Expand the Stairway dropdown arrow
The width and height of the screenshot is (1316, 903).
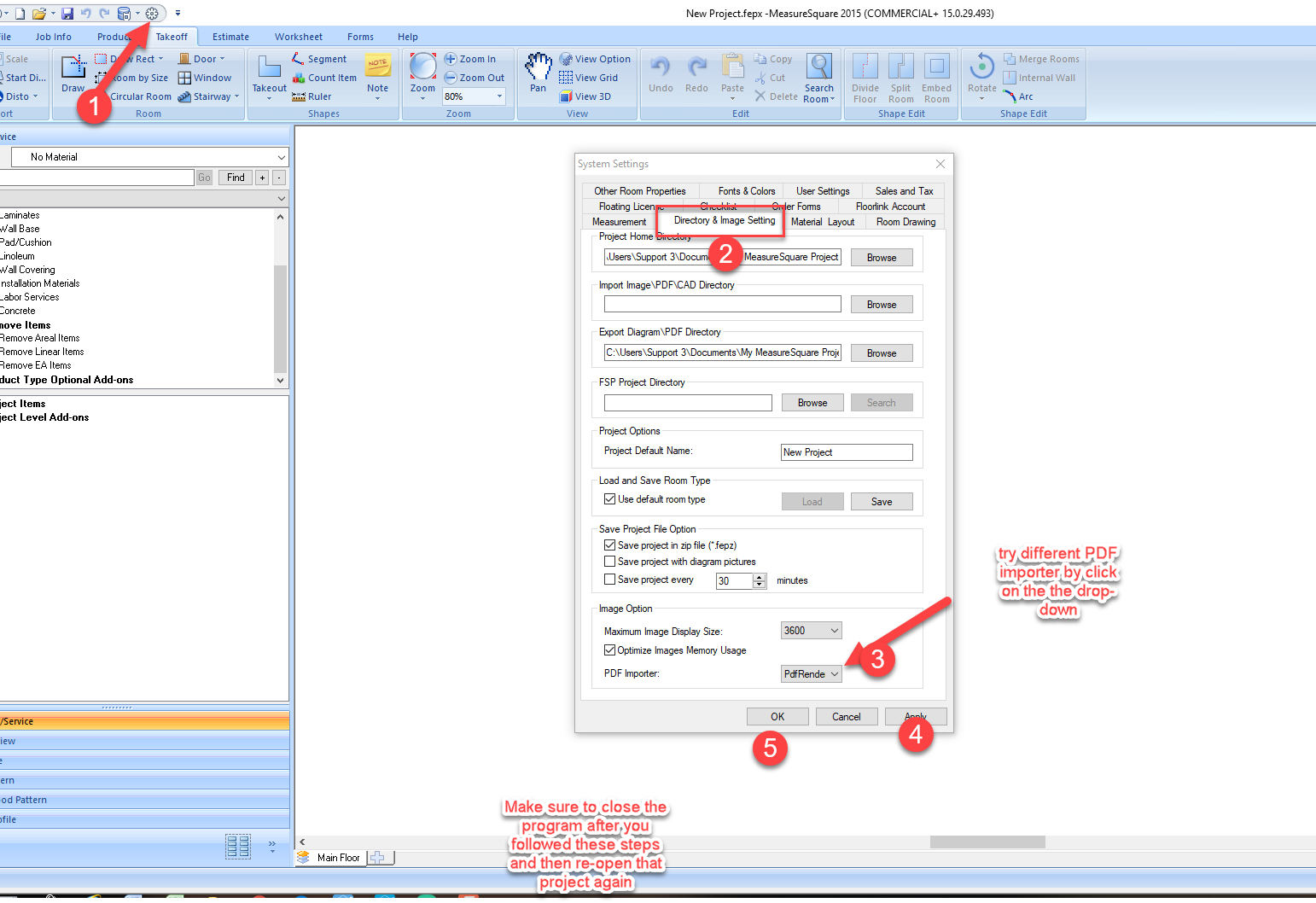point(236,97)
